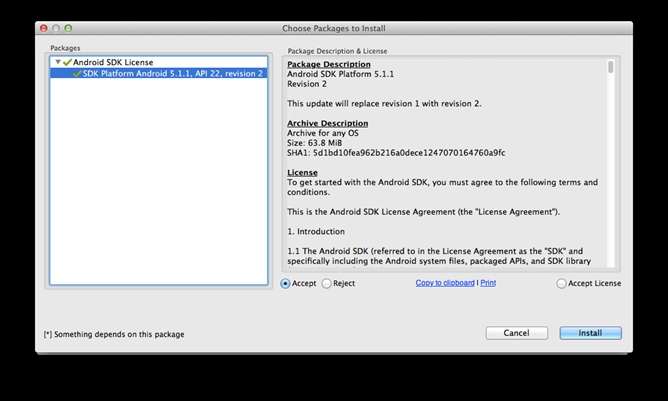The width and height of the screenshot is (668, 401).
Task: Click the 'Revision 2' text line
Action: click(x=307, y=84)
